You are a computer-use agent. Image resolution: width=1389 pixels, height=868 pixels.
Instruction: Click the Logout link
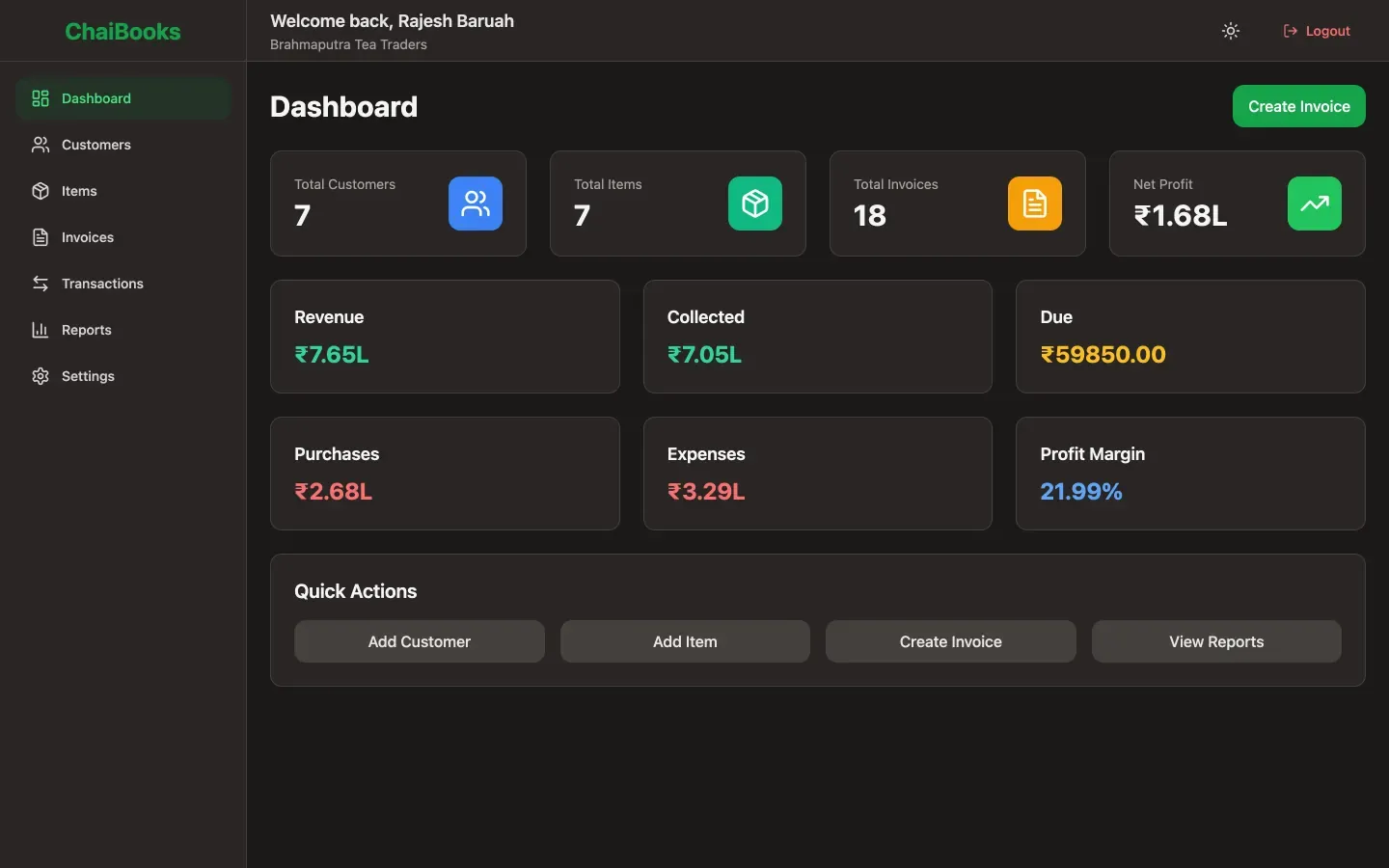click(1317, 31)
